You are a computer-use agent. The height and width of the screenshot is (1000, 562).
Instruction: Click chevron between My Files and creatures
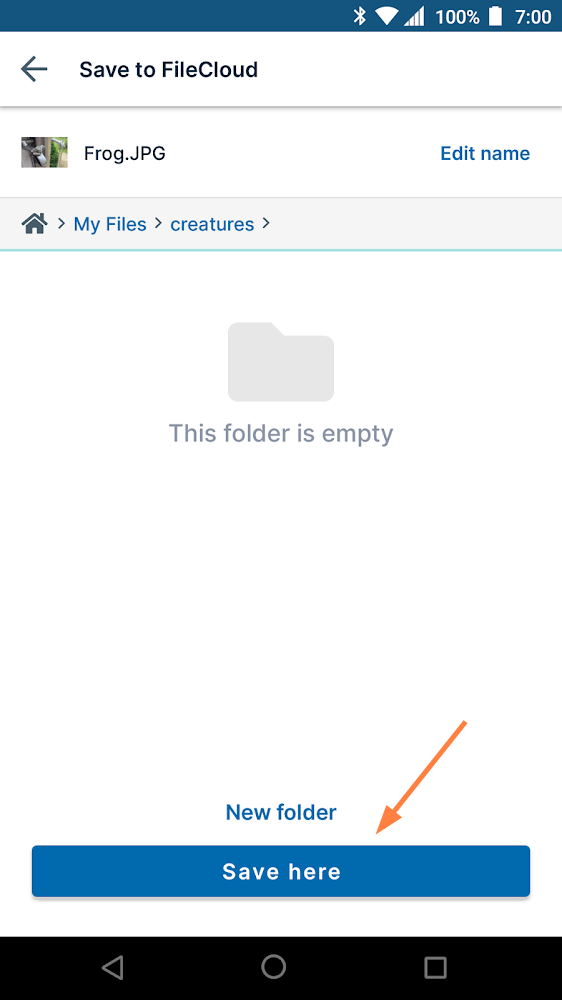(x=158, y=223)
